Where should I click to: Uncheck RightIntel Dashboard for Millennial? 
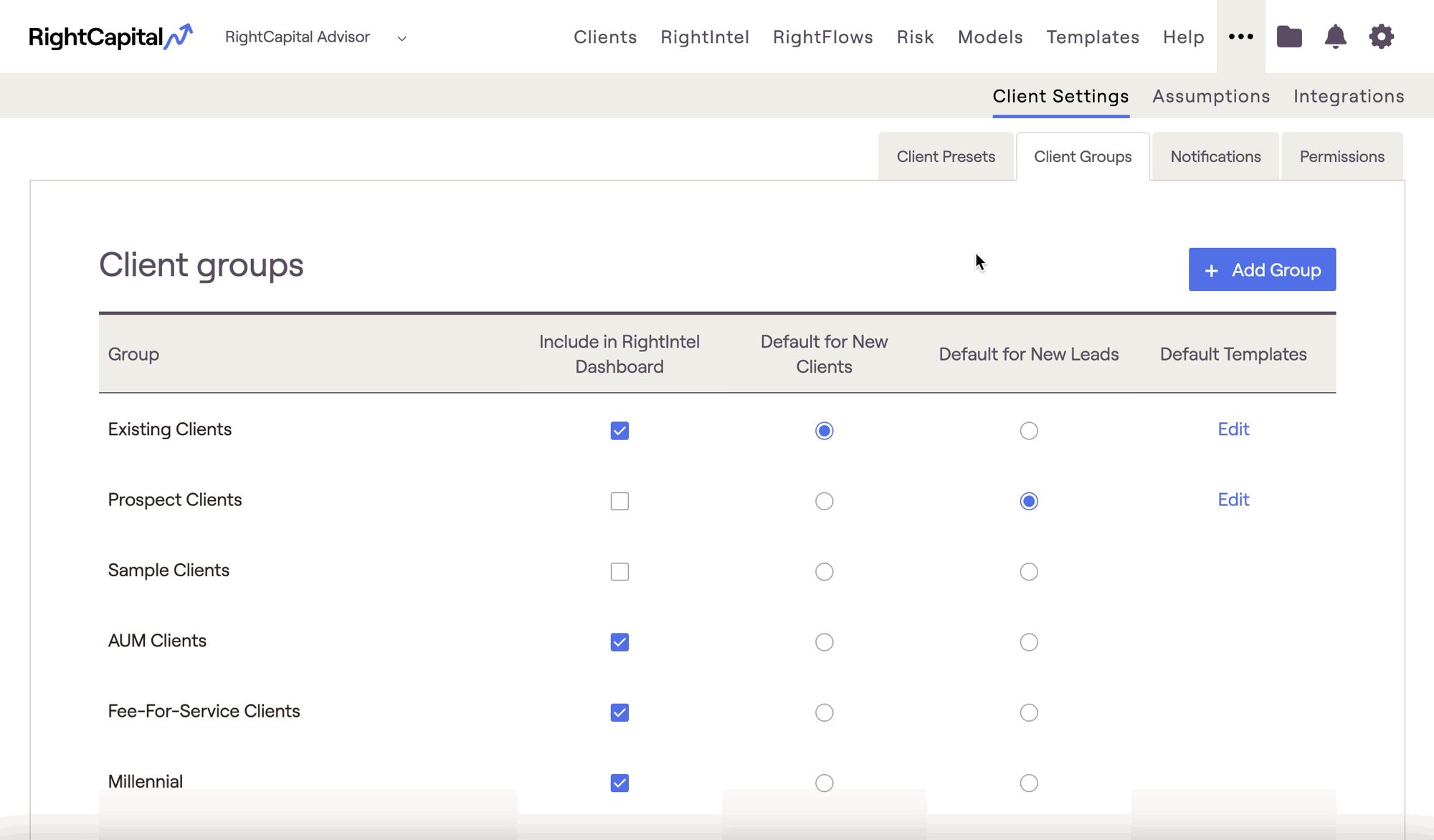pos(619,783)
